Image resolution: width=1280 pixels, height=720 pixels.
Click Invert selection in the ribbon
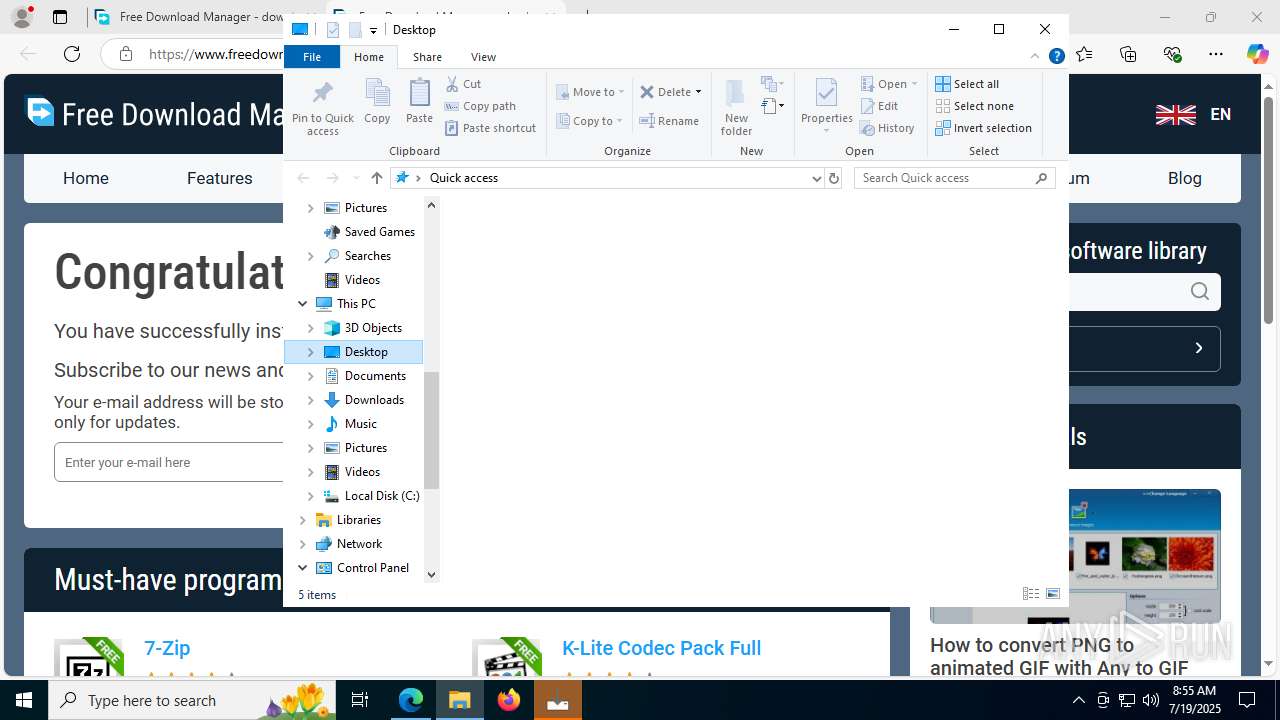(x=983, y=128)
